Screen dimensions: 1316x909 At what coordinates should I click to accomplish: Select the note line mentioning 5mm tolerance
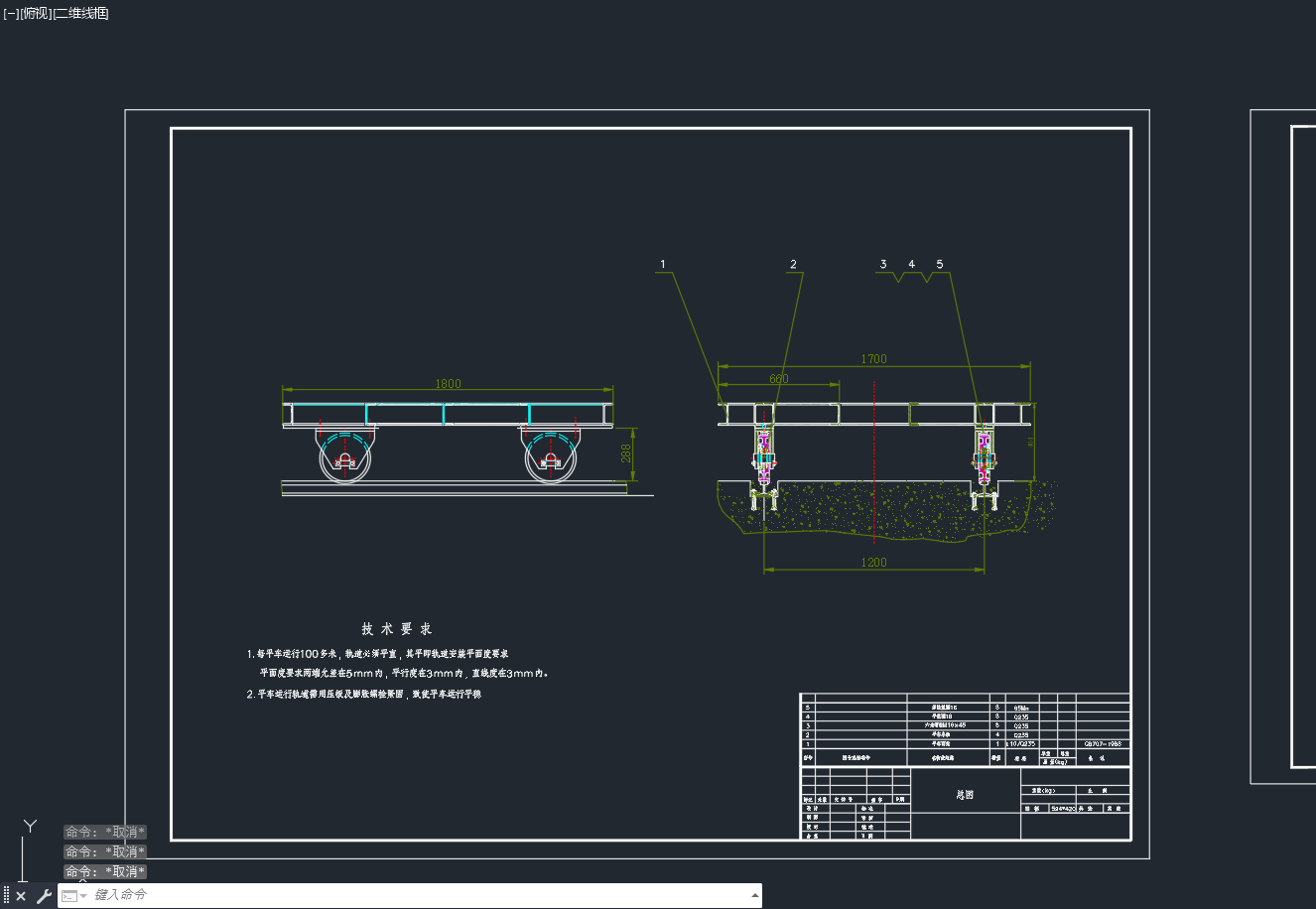404,673
